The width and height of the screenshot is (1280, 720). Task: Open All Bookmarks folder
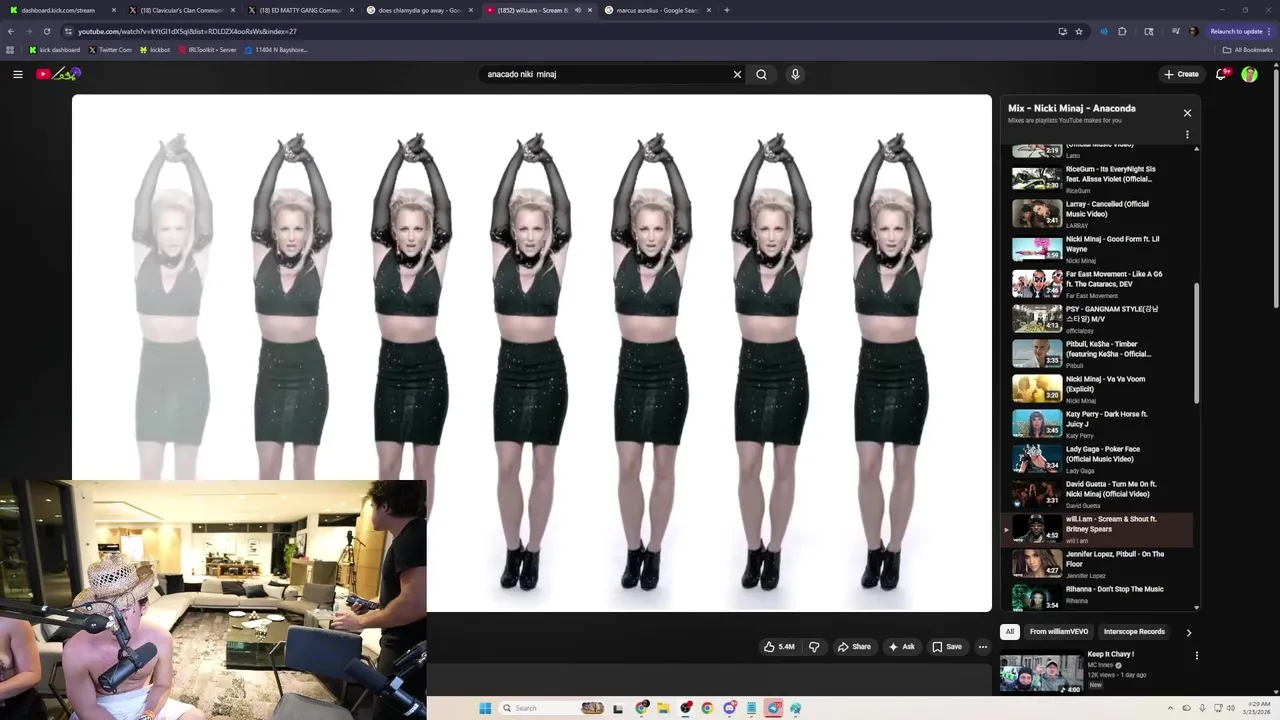pyautogui.click(x=1248, y=49)
